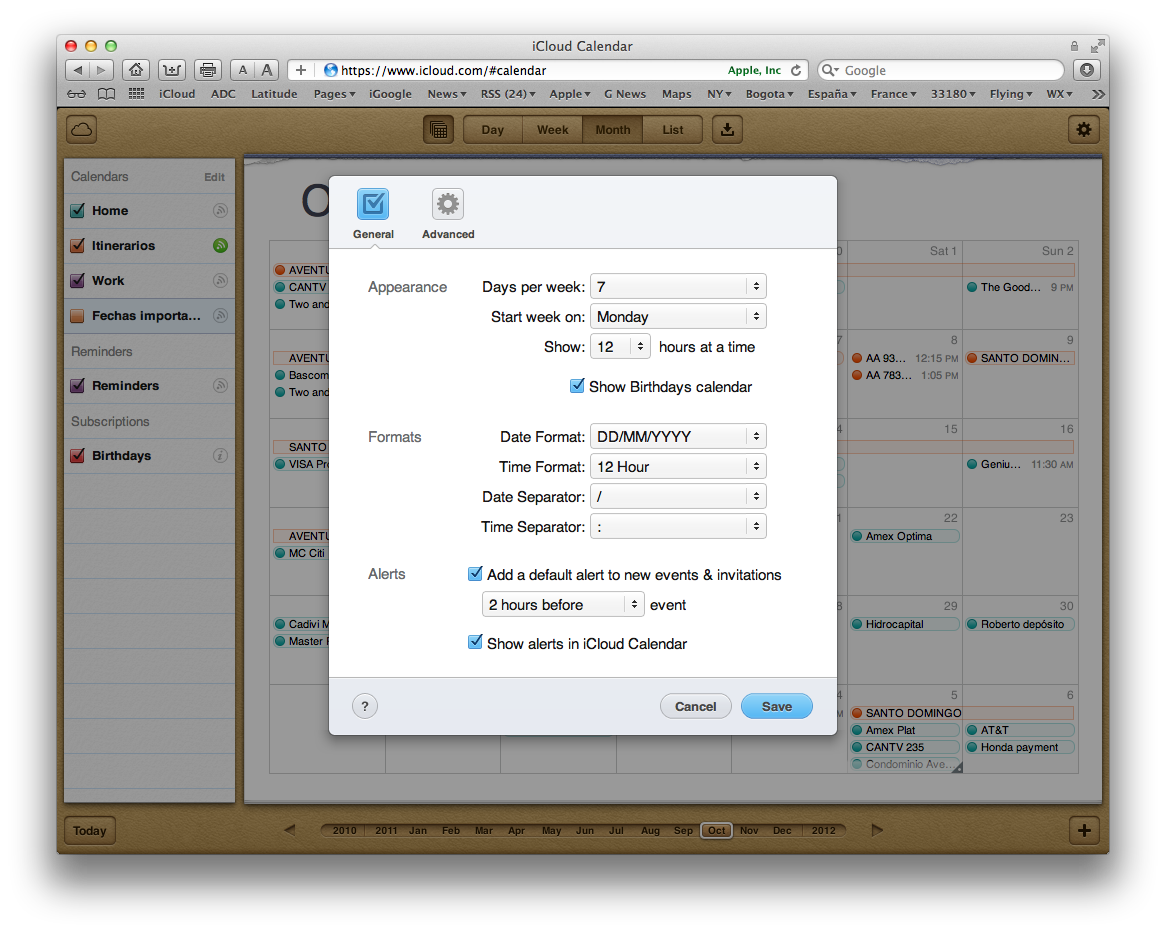Open the 2 hours before alert dropdown
Screen dimensions: 1166x933
click(562, 604)
